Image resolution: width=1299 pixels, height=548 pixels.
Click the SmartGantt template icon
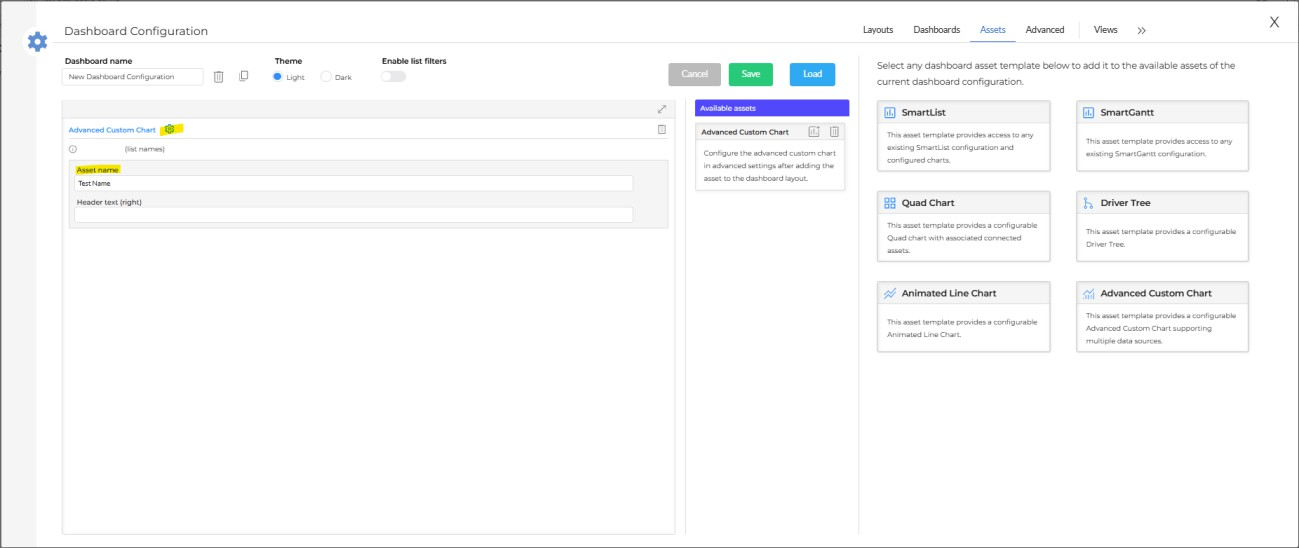pyautogui.click(x=1089, y=113)
